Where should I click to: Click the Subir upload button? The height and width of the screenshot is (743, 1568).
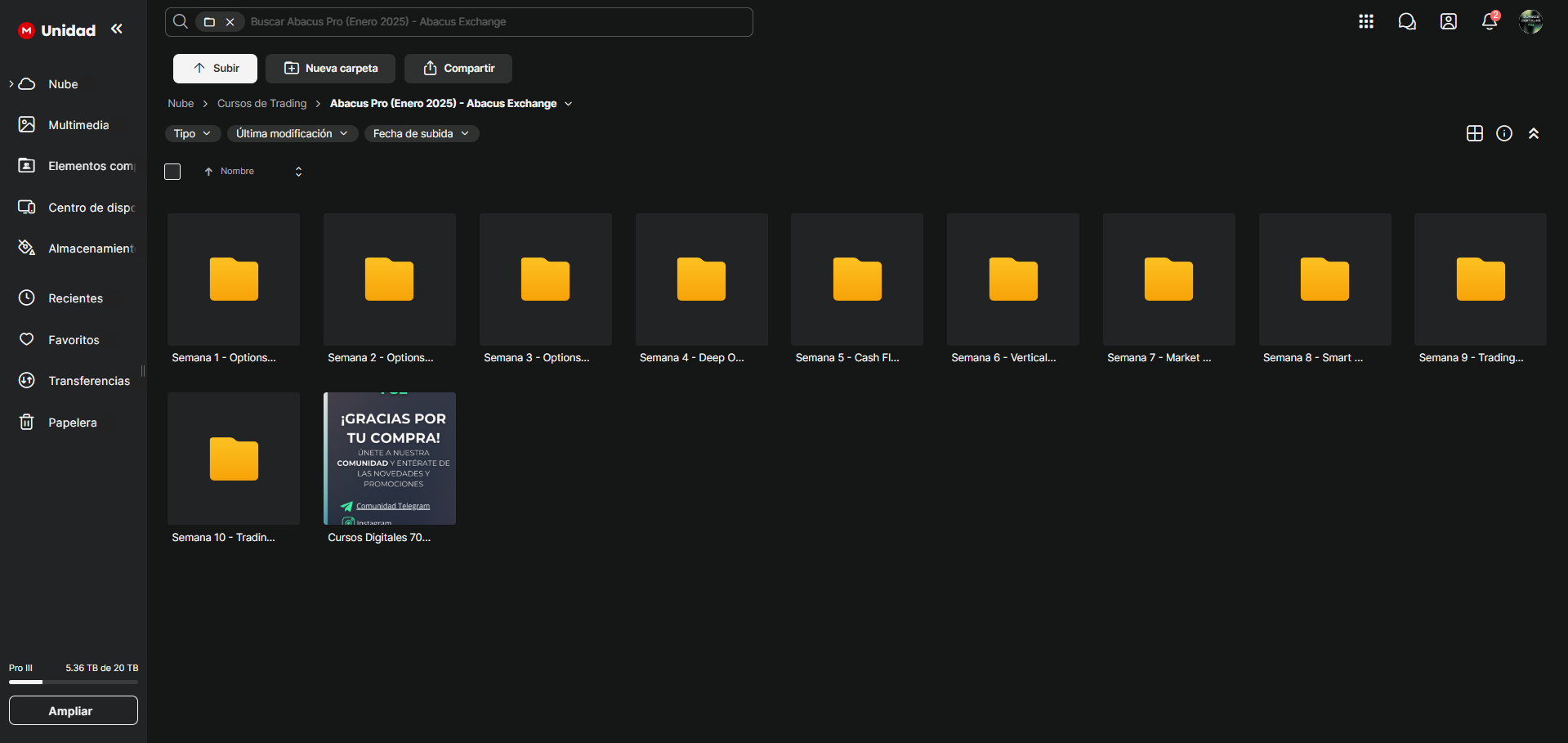pos(215,69)
